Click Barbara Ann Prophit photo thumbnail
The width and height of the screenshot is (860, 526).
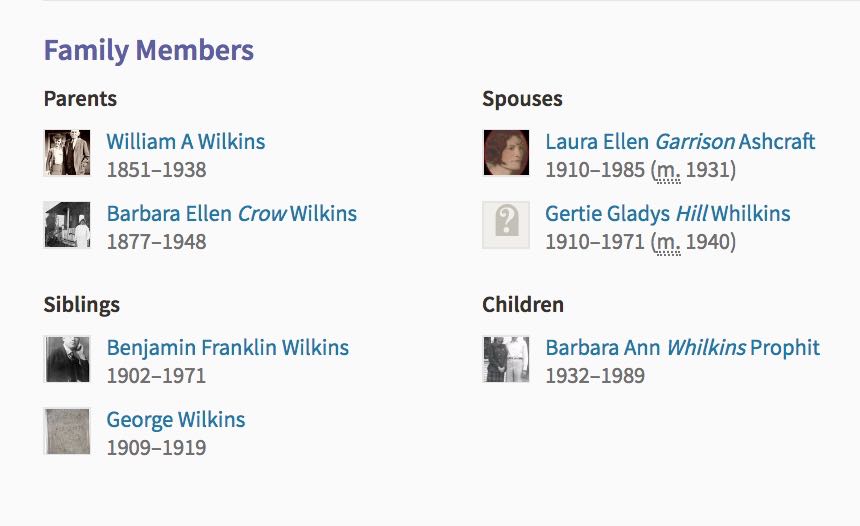coord(506,359)
